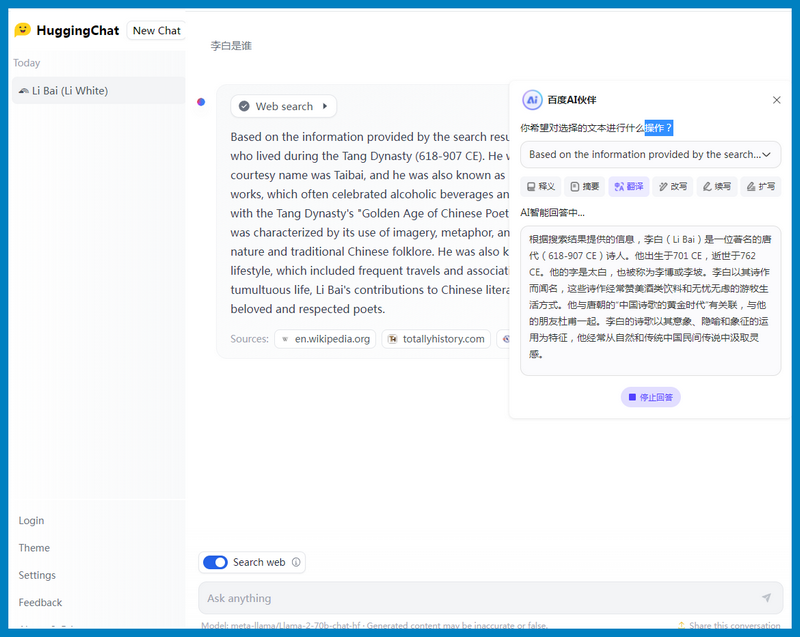Click the 停止回答 stop button

tap(651, 397)
